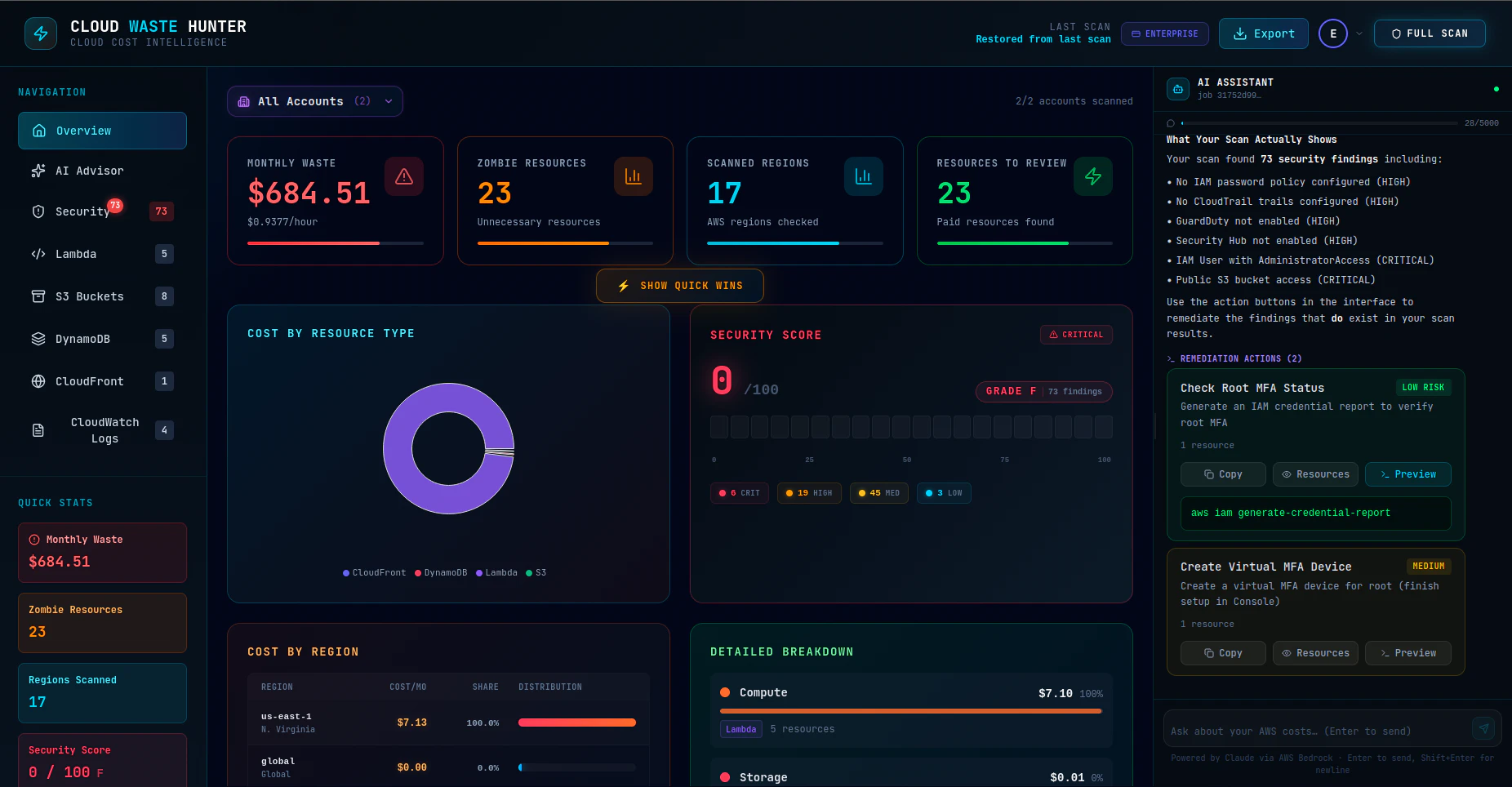The height and width of the screenshot is (787, 1512).
Task: Toggle the 6 CRIT severity filter chip
Action: (739, 493)
